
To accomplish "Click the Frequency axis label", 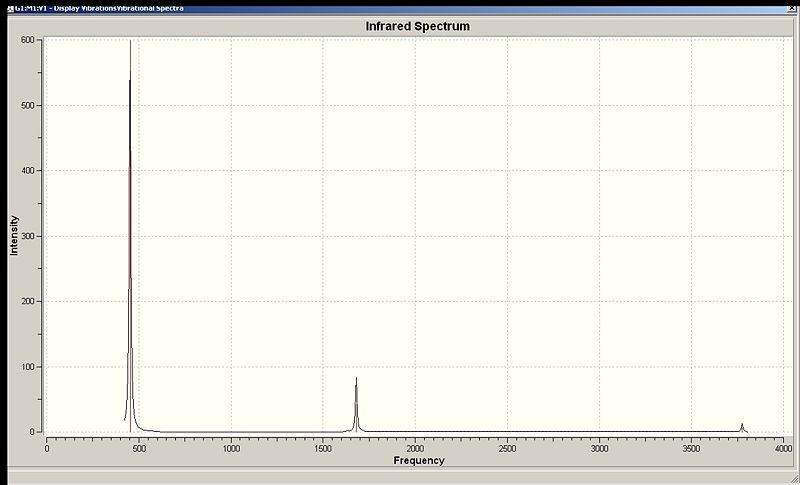I will [x=419, y=461].
